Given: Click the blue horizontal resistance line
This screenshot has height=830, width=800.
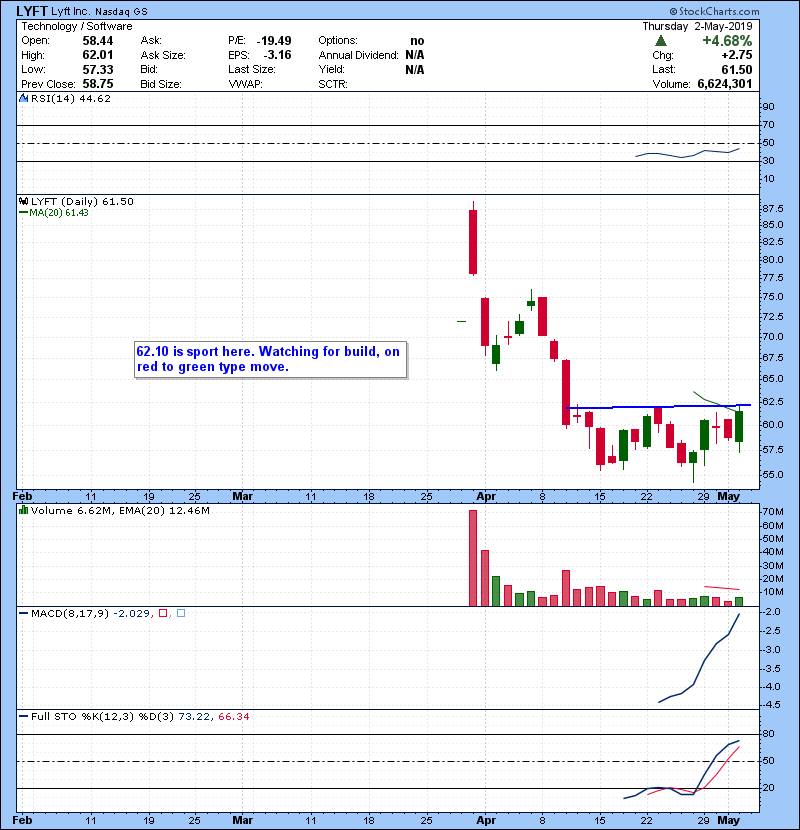Looking at the screenshot, I should [x=658, y=407].
